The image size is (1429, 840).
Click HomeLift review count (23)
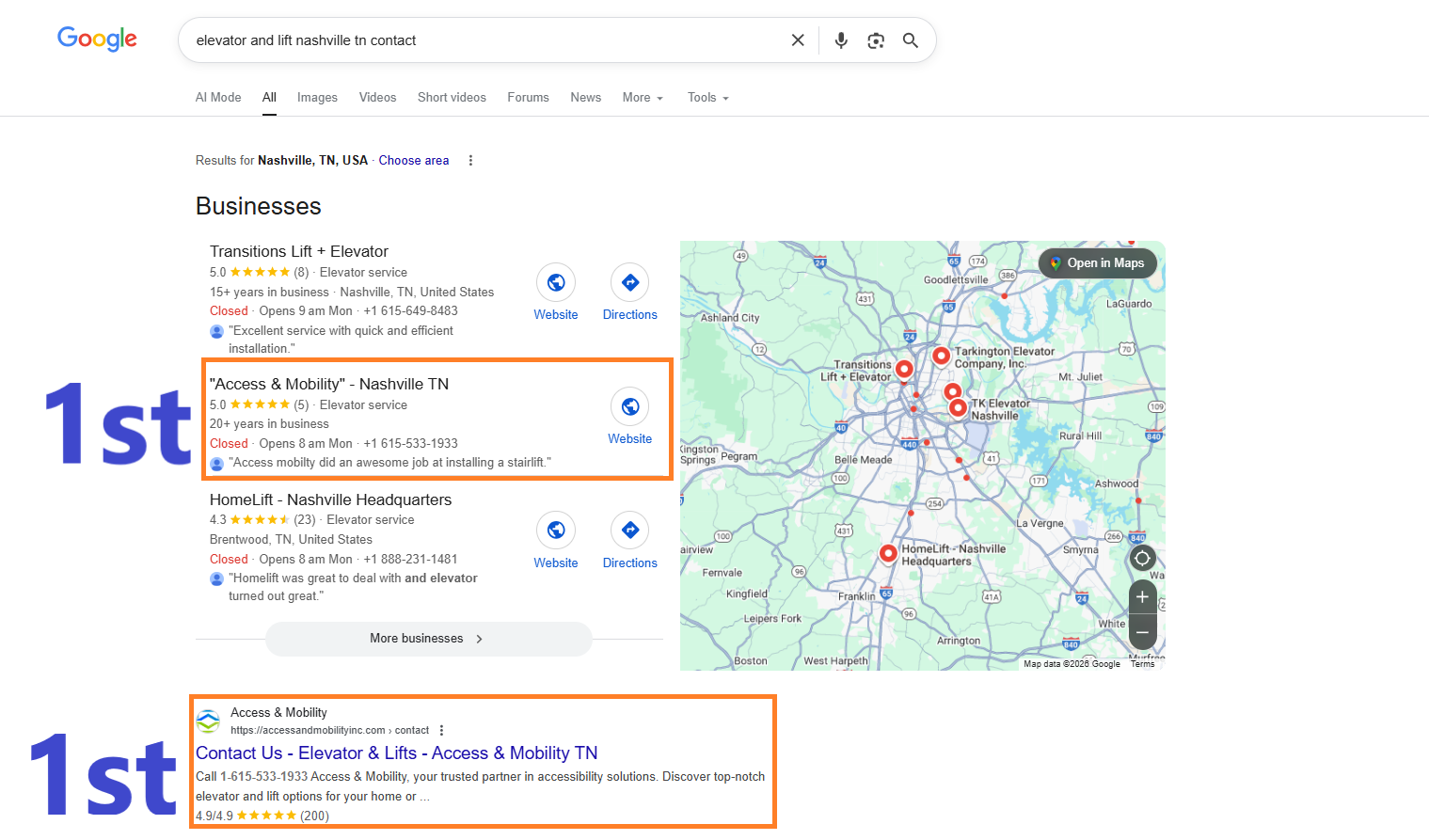tap(305, 520)
